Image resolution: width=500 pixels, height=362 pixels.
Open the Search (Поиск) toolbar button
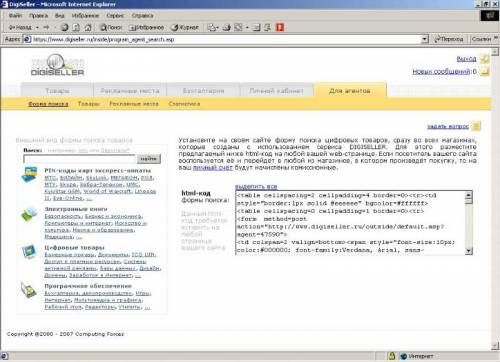pos(111,28)
